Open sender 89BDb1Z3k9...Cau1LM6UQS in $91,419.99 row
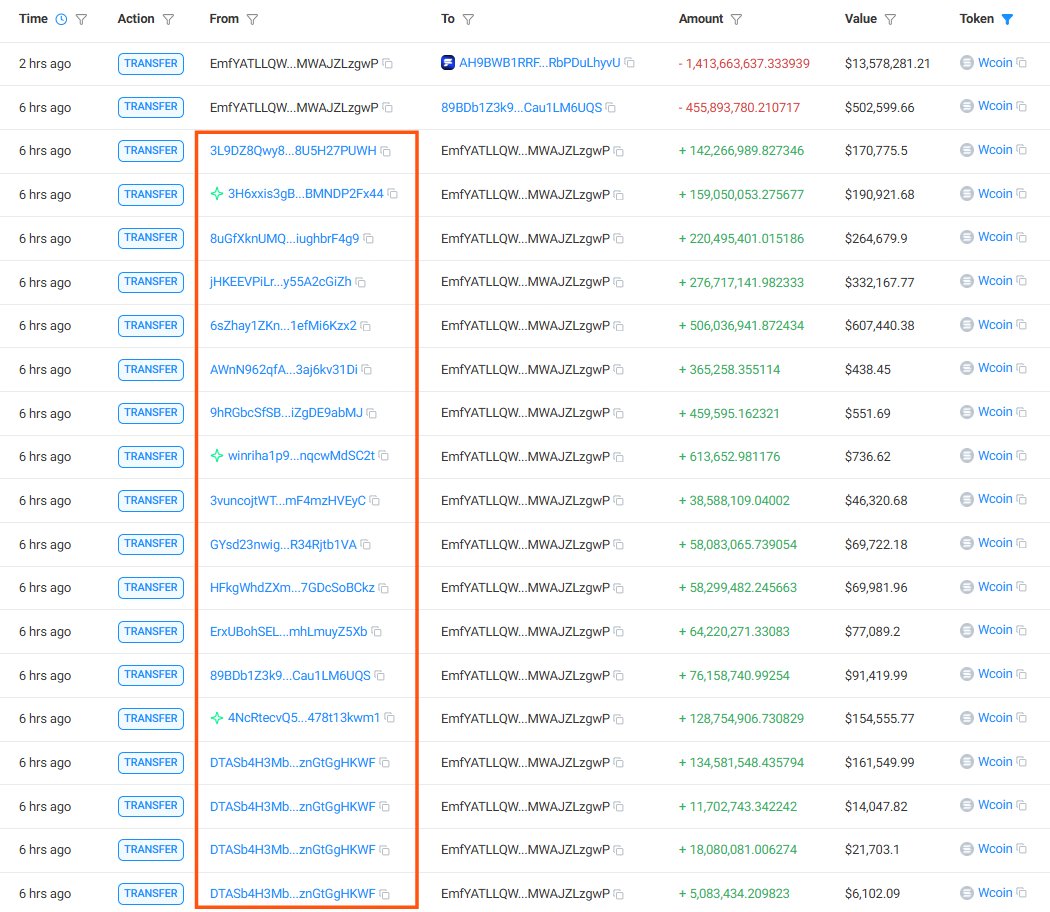The height and width of the screenshot is (912, 1050). (x=290, y=676)
